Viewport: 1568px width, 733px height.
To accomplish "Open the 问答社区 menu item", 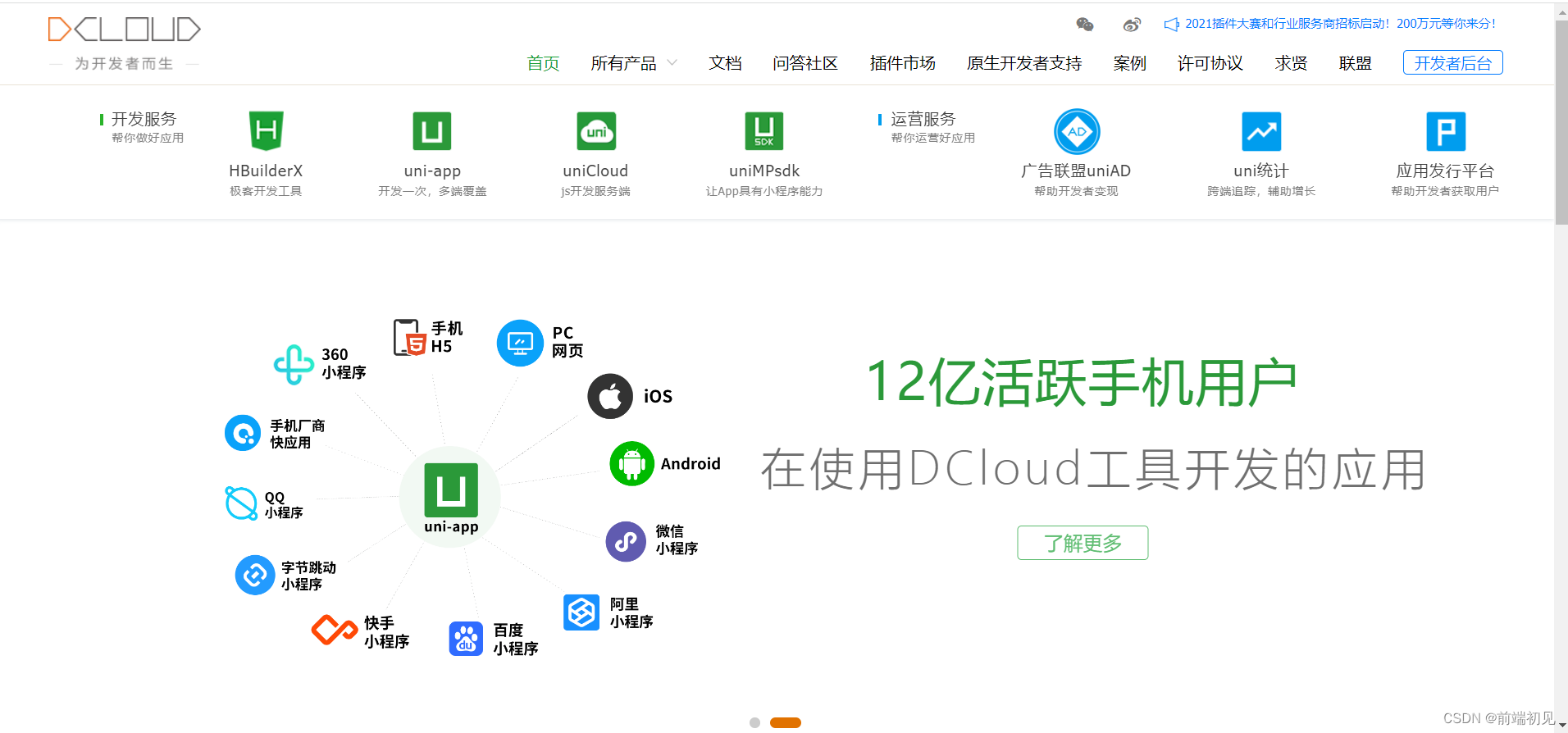I will point(805,63).
